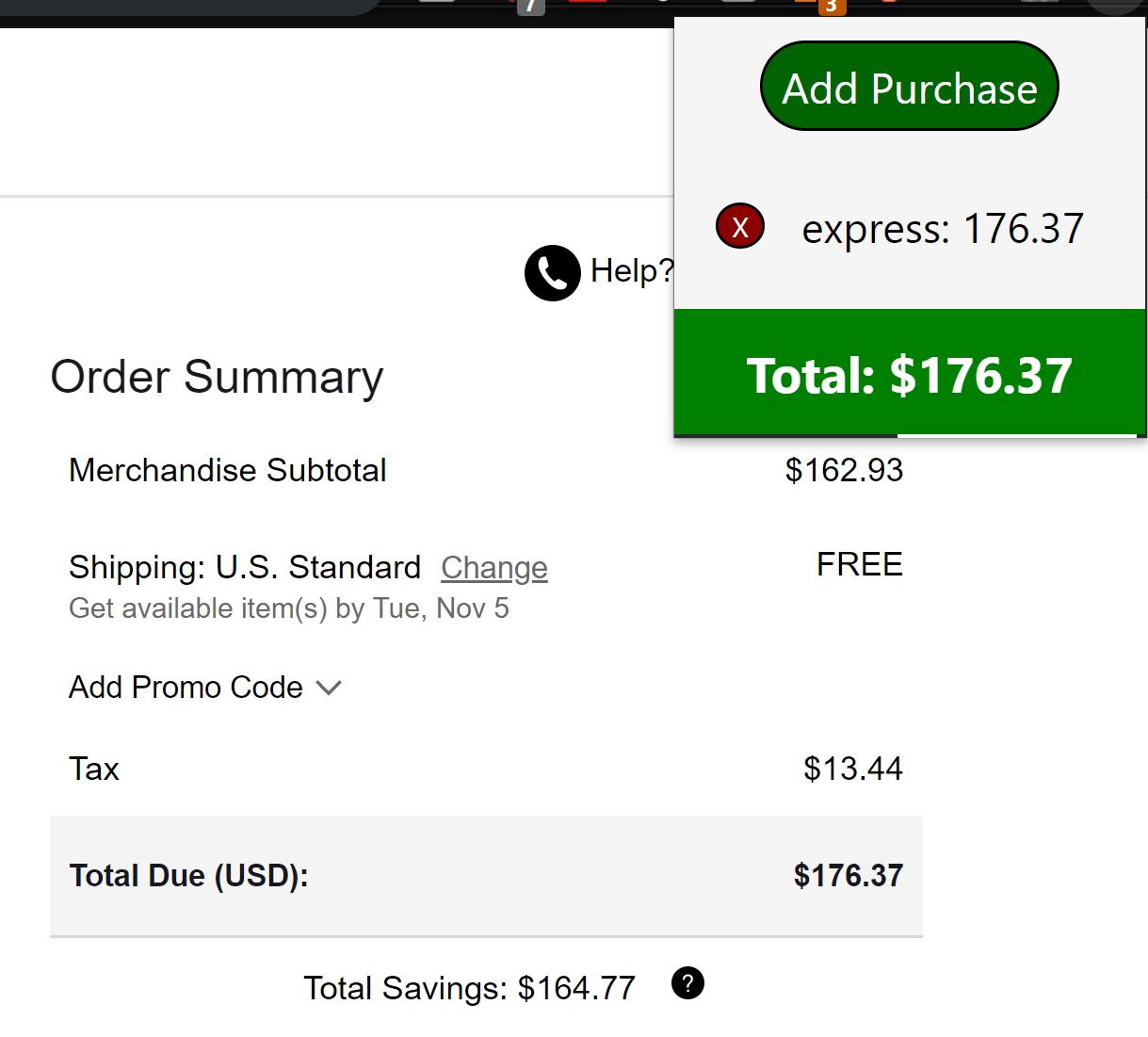This screenshot has width=1148, height=1037.
Task: Select the express: 176.37 entry text
Action: pyautogui.click(x=942, y=229)
